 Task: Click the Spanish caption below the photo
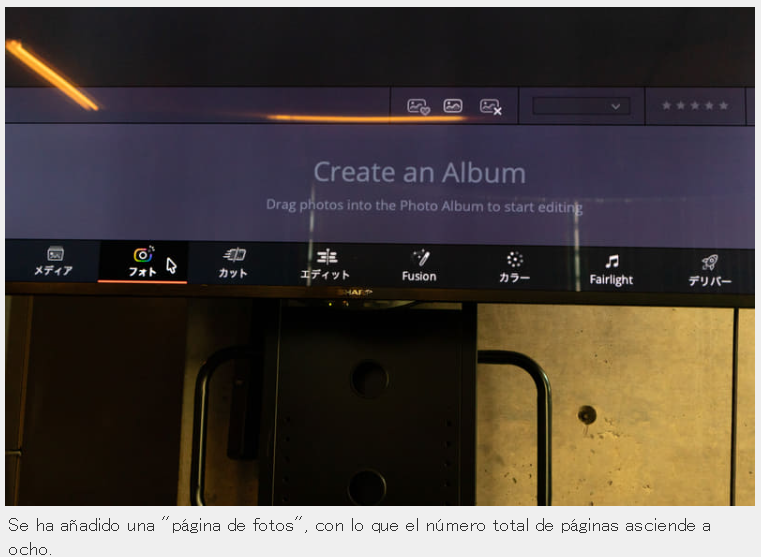[359, 537]
